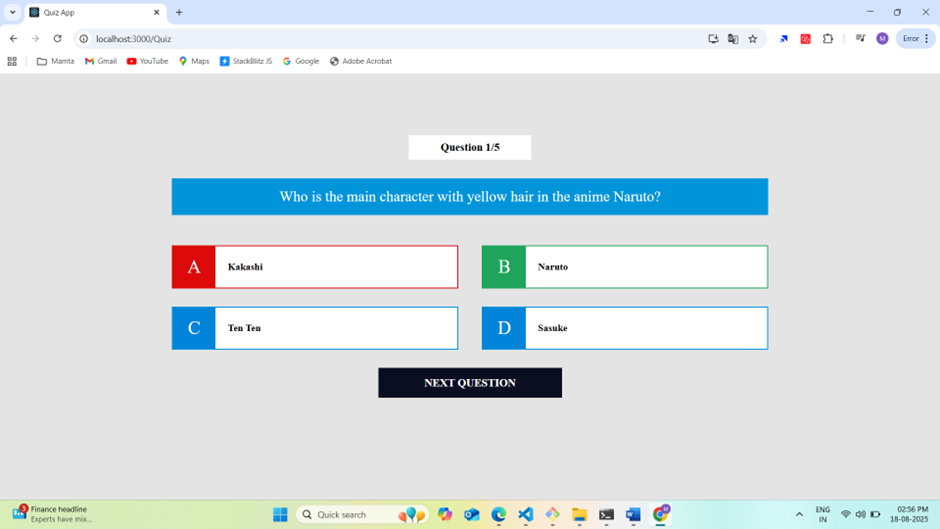Select answer option A Kakashi
This screenshot has height=529, width=940.
314,267
